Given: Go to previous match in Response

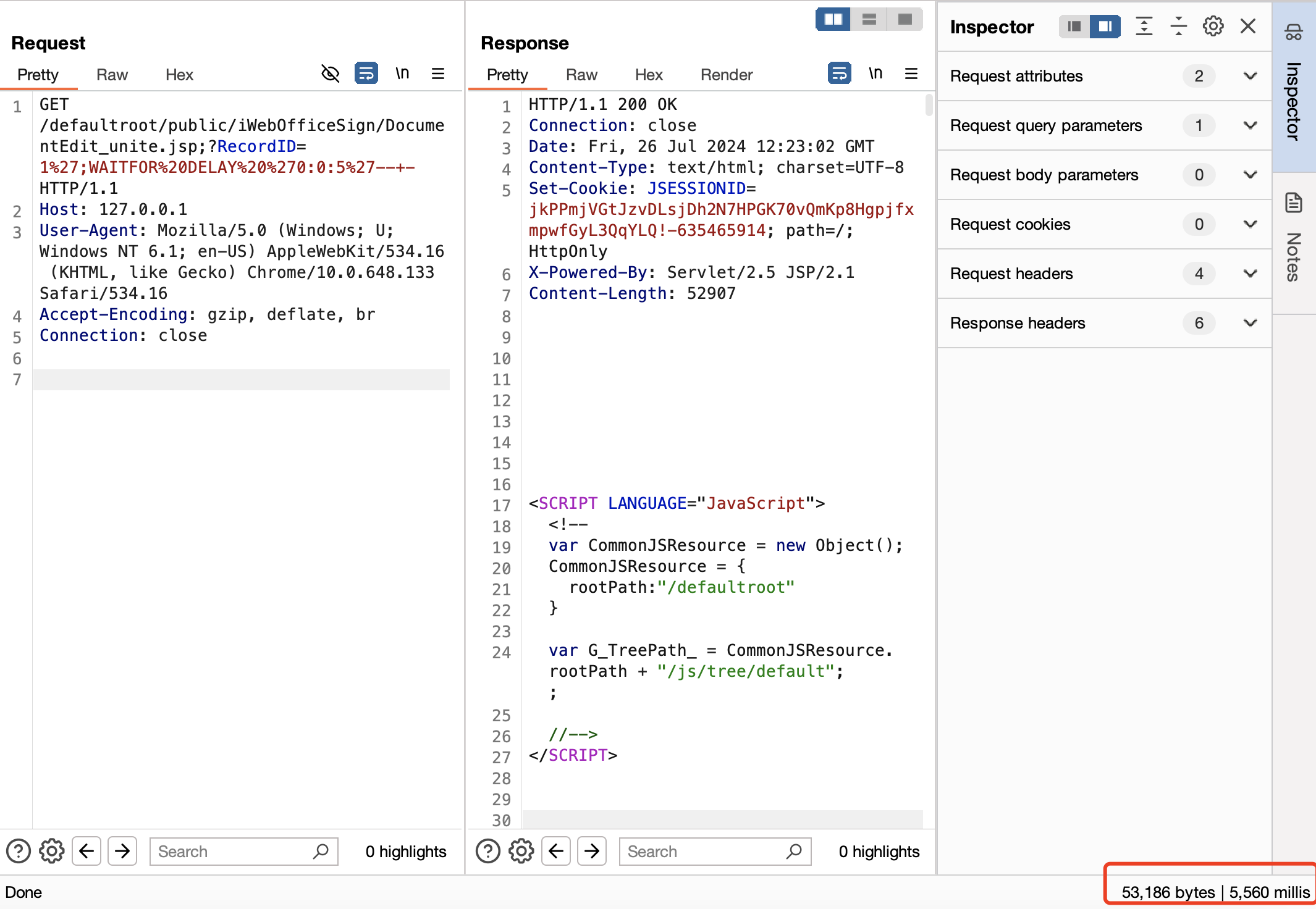Looking at the screenshot, I should [x=556, y=852].
